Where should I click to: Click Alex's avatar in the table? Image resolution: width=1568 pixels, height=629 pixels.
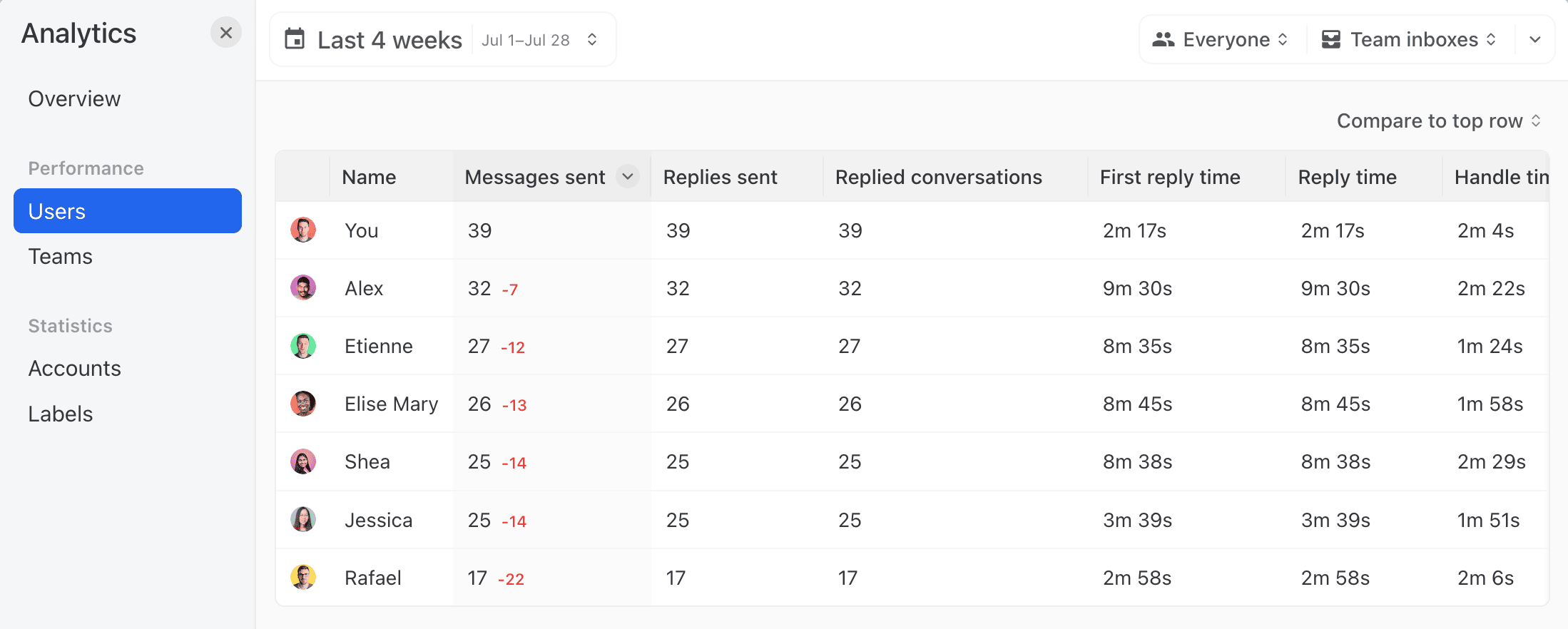pyautogui.click(x=303, y=288)
